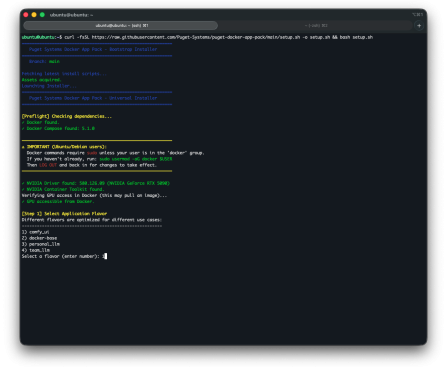
Task: Click '[Preflight] Checking dependencies...' line
Action: click(67, 116)
